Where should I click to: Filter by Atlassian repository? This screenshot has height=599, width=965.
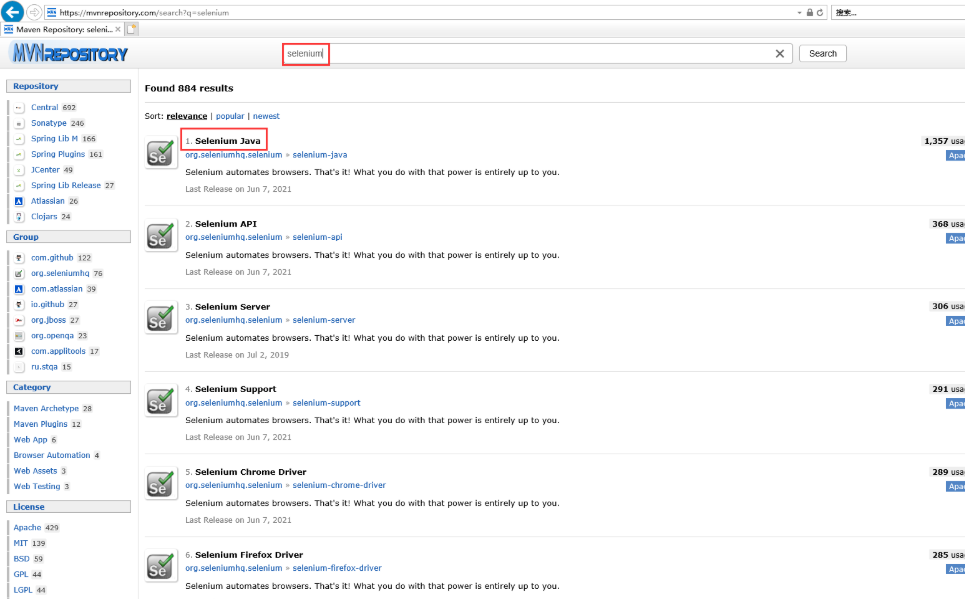click(x=47, y=201)
